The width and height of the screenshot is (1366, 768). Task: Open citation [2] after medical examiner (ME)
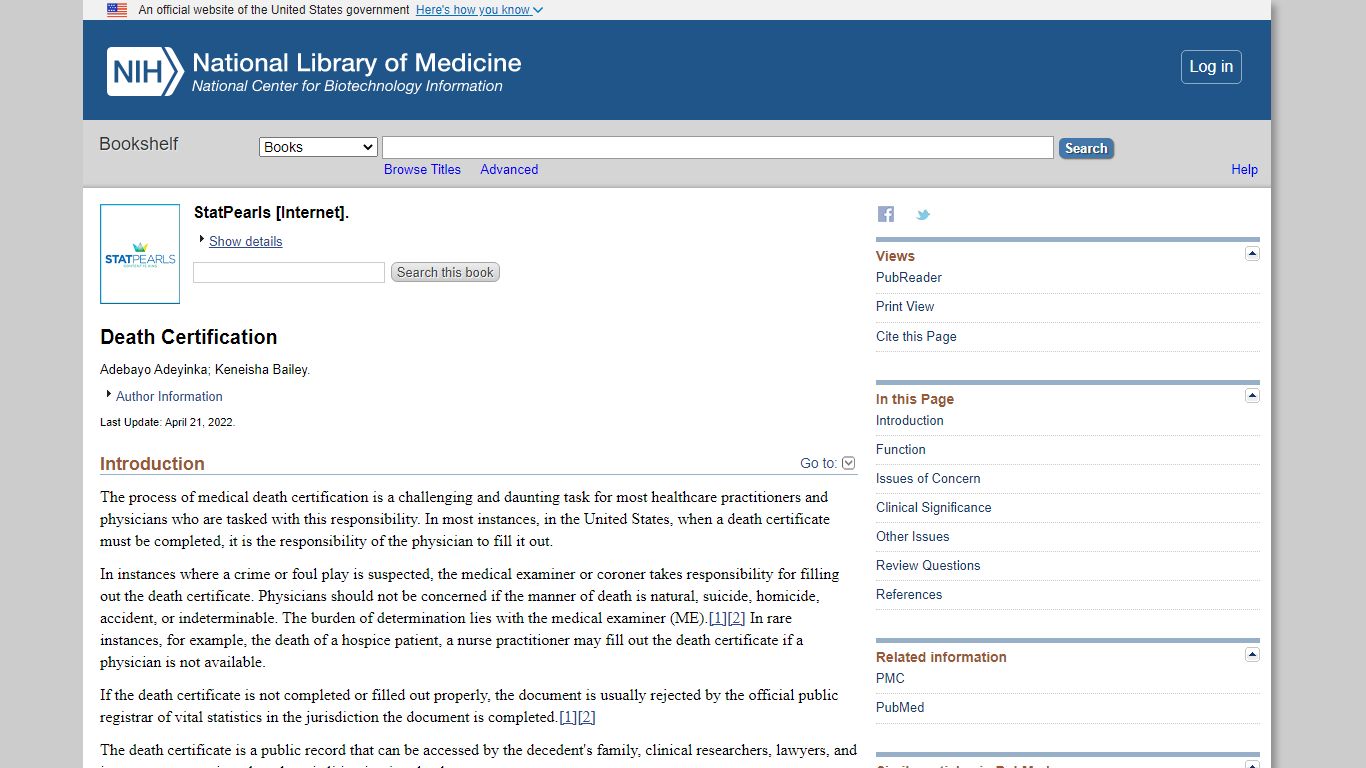click(x=736, y=618)
